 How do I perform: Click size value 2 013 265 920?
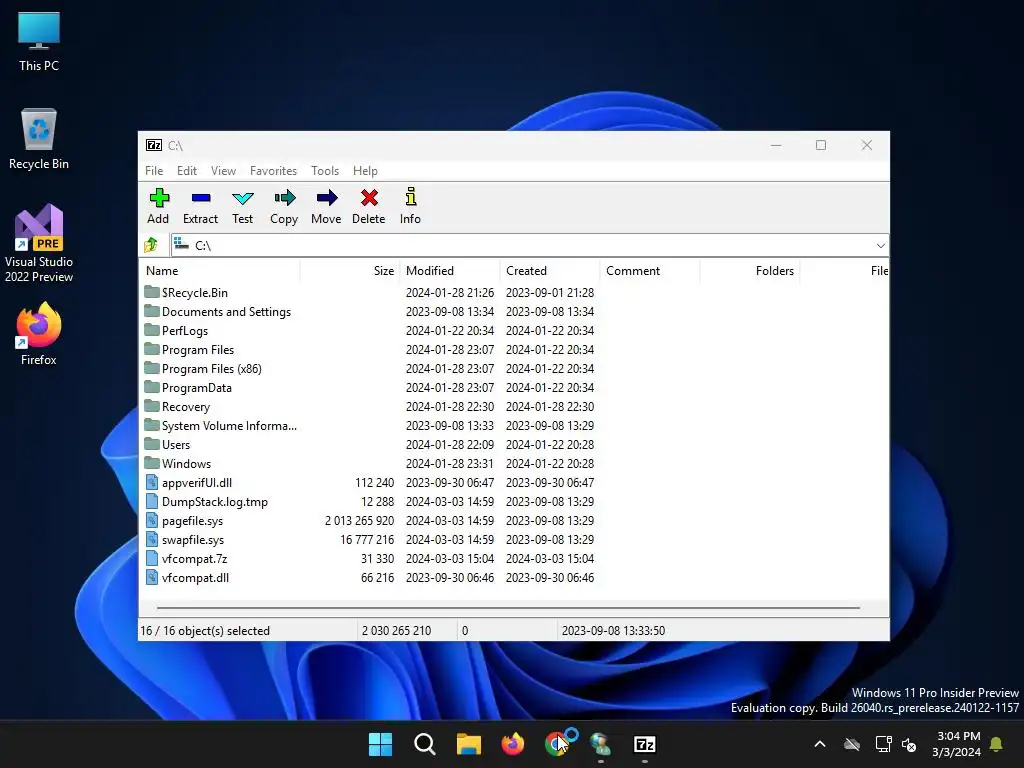point(359,520)
